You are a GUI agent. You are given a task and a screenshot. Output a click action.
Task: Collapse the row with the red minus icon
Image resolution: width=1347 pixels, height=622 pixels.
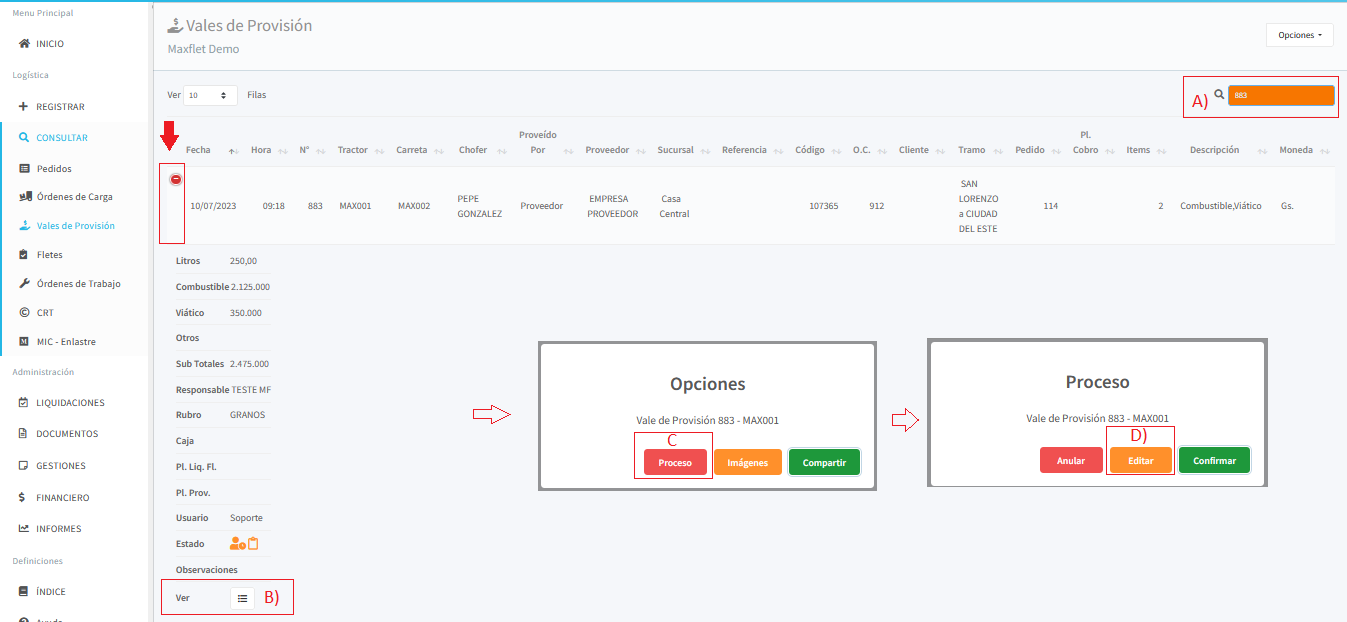tap(176, 179)
